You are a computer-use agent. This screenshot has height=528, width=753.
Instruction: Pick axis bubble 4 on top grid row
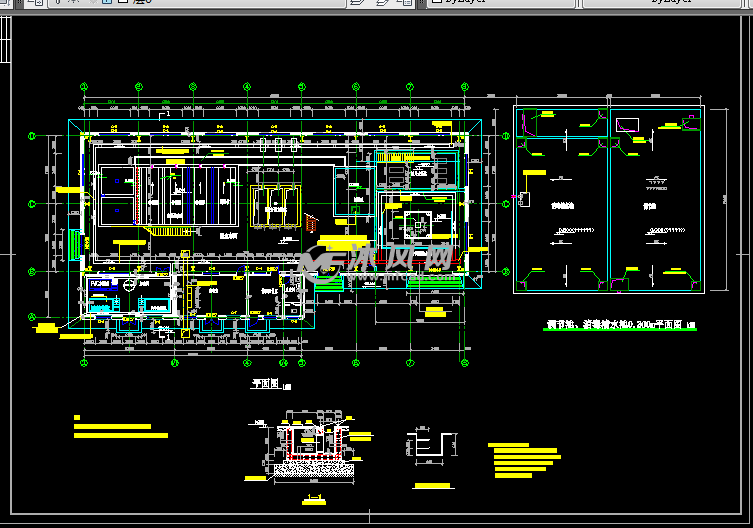(x=247, y=87)
